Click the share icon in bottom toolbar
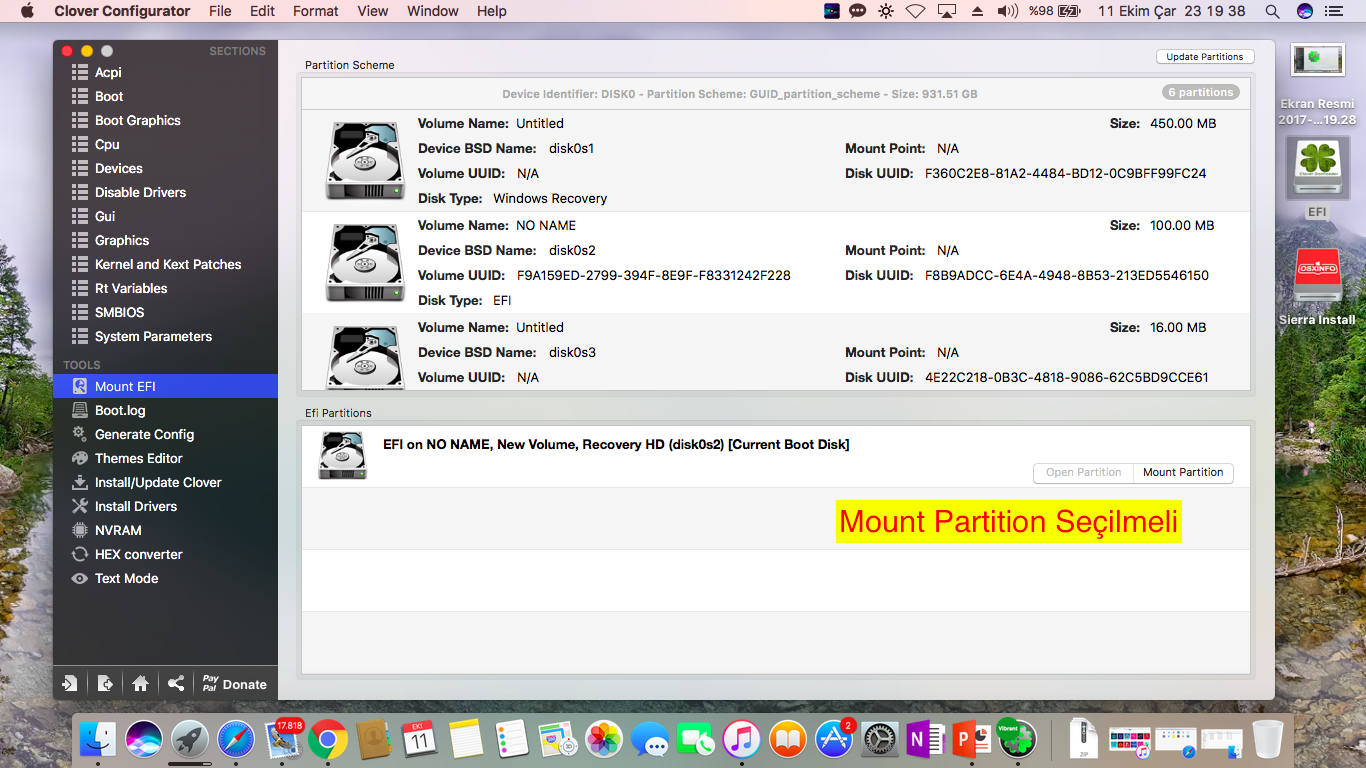The width and height of the screenshot is (1366, 768). pyautogui.click(x=176, y=684)
